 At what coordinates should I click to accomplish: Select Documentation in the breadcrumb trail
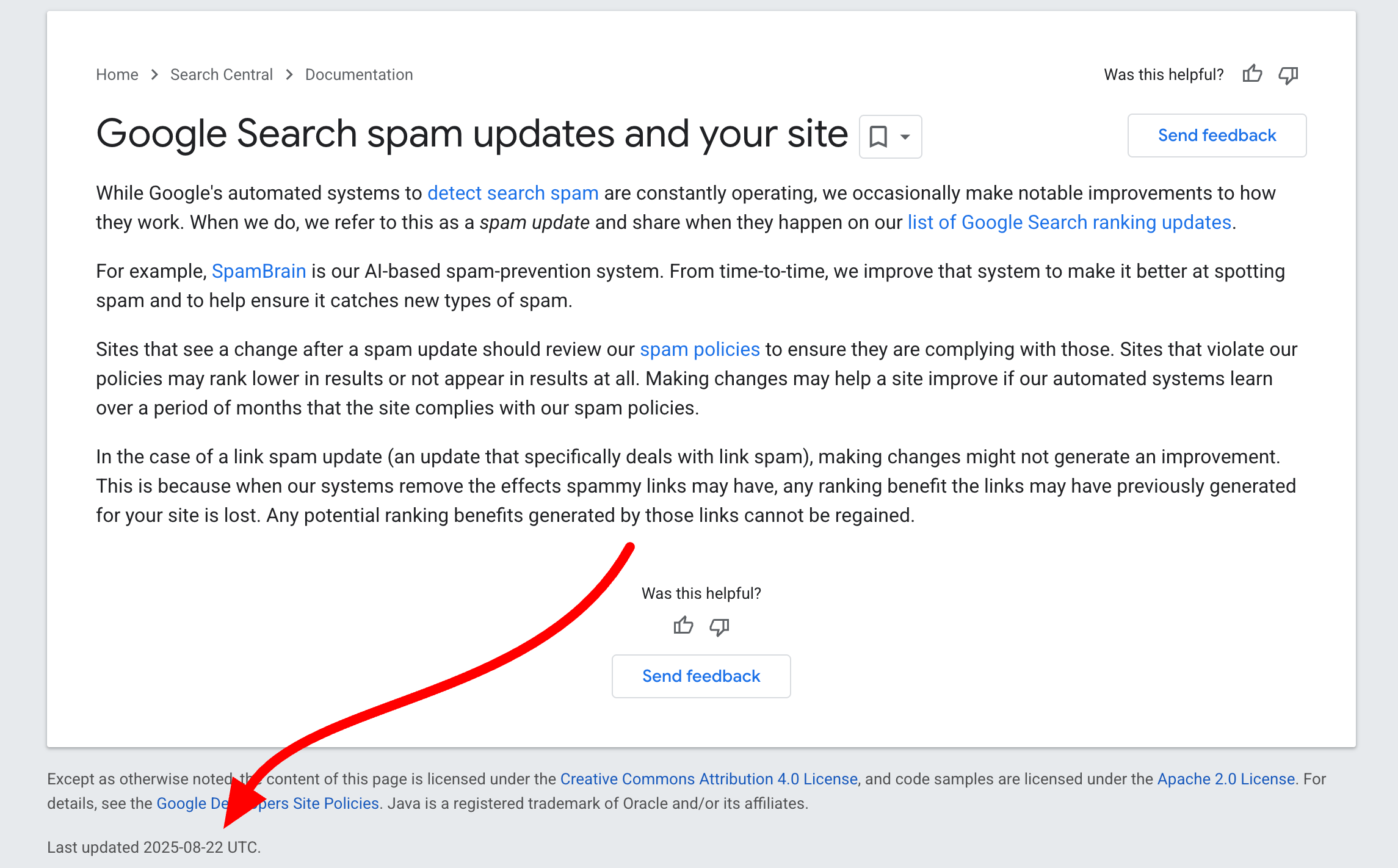[359, 74]
